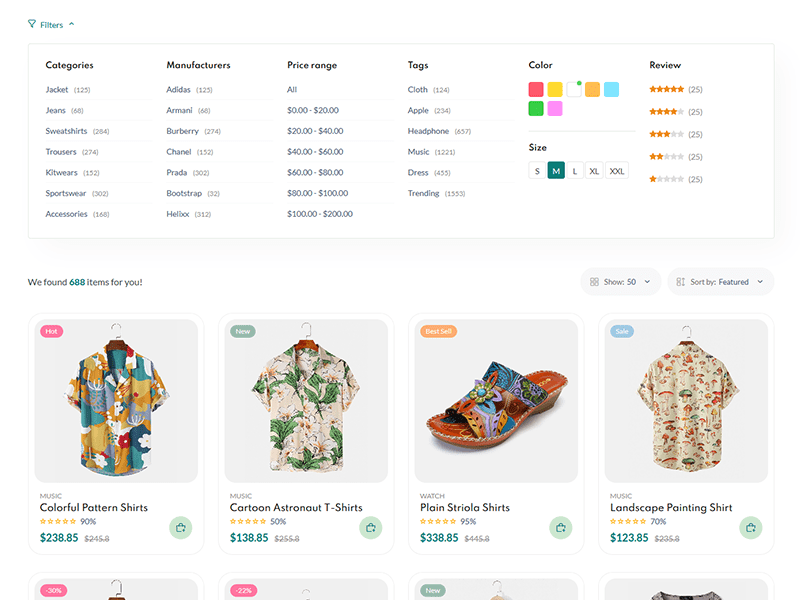The image size is (800, 600).
Task: Open the Headphone tag link
Action: click(428, 131)
